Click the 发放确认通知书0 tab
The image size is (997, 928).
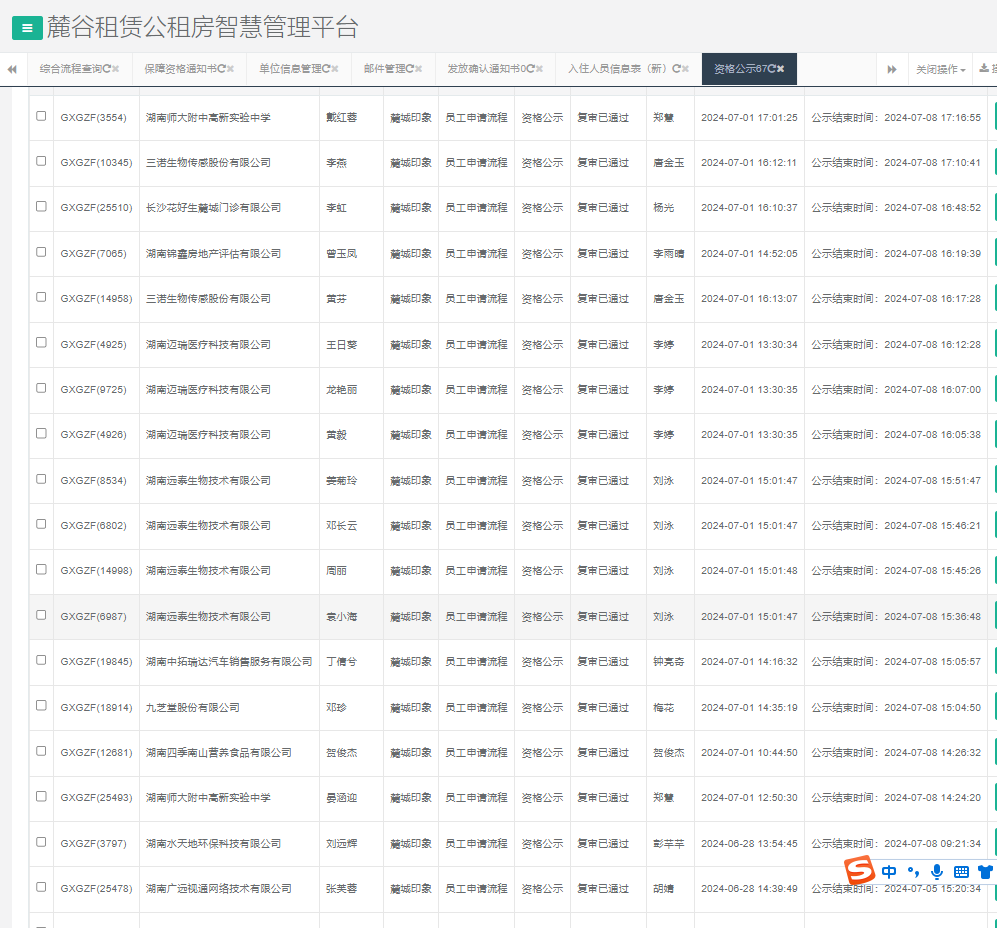[x=486, y=69]
